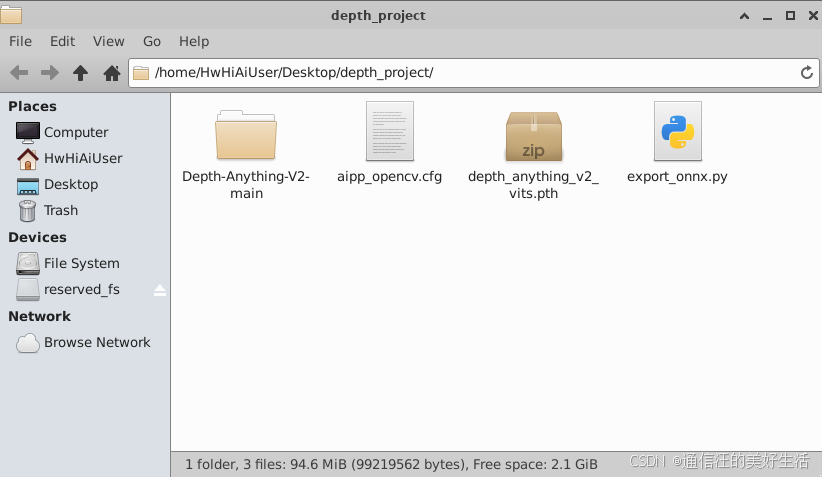The width and height of the screenshot is (822, 477).
Task: Go forward with the right arrow button
Action: [50, 73]
